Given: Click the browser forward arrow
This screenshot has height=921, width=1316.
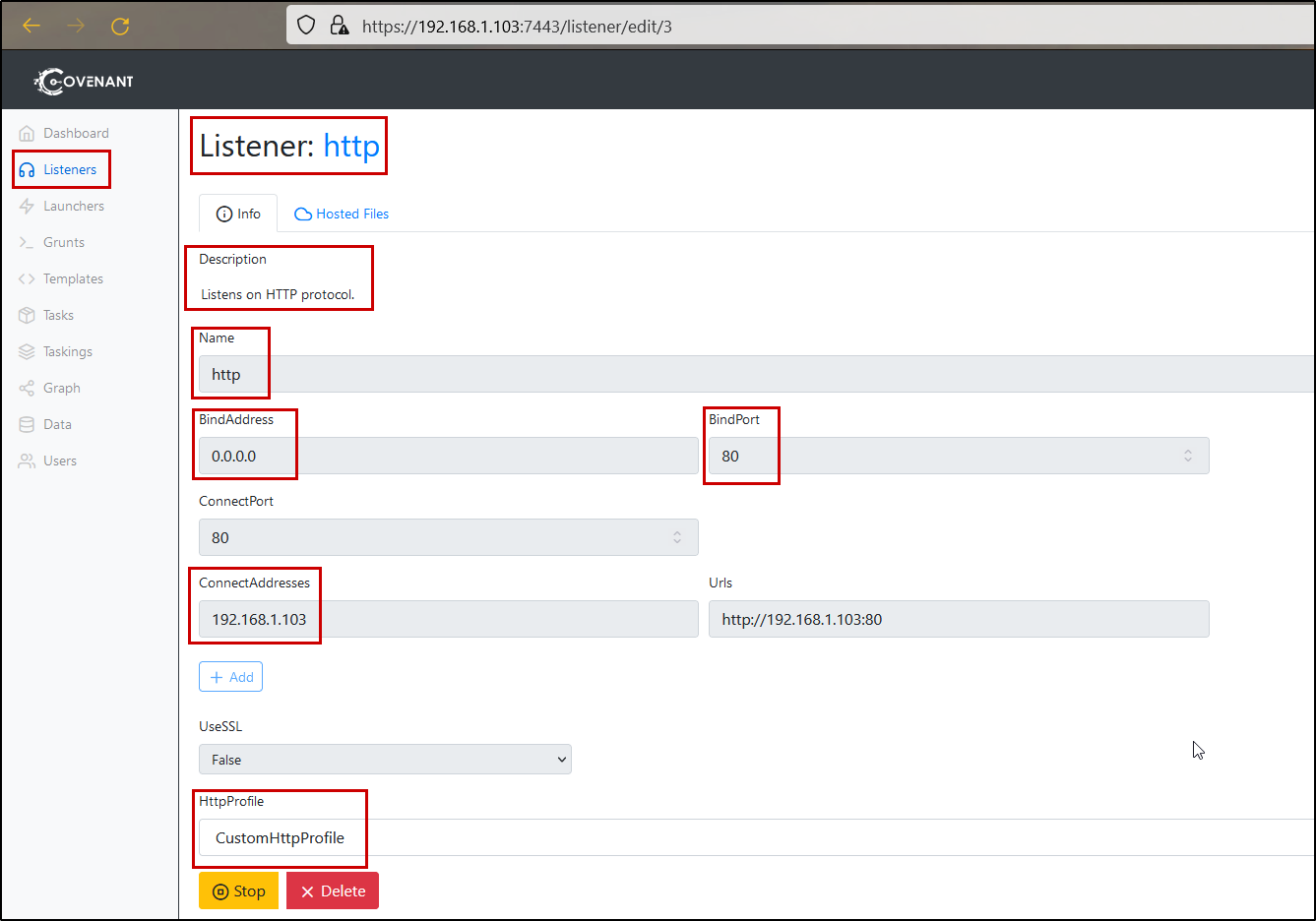Looking at the screenshot, I should 76,26.
